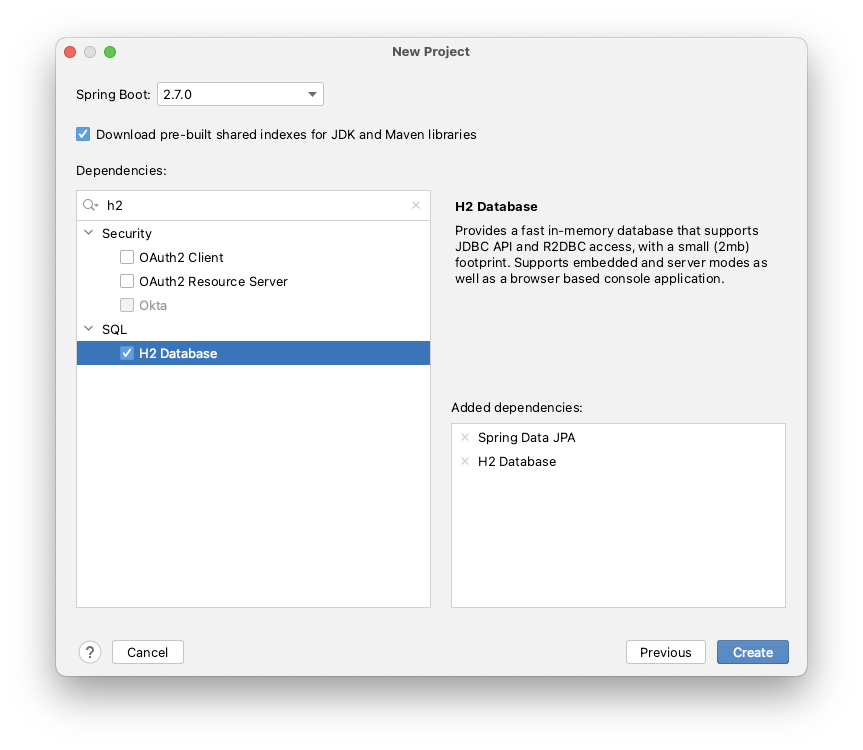Image resolution: width=863 pixels, height=750 pixels.
Task: Click into the dependency search field
Action: [250, 205]
